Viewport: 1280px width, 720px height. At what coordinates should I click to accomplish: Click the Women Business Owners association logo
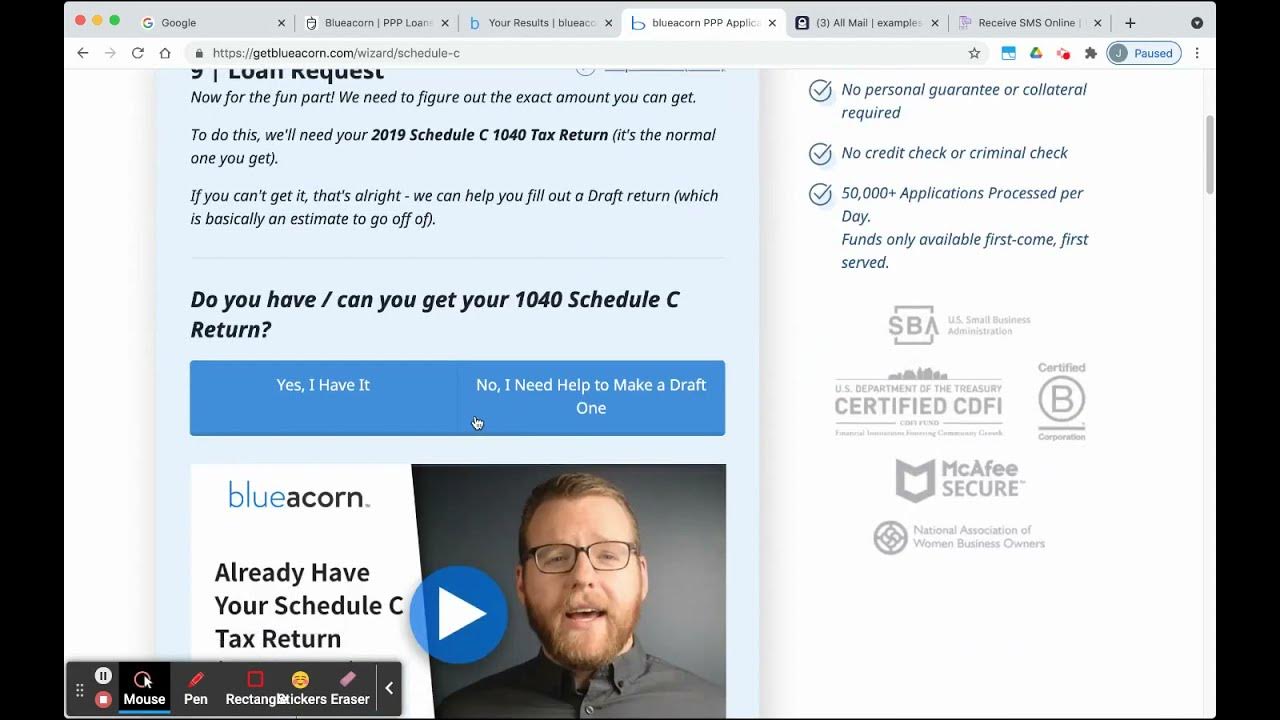[959, 537]
